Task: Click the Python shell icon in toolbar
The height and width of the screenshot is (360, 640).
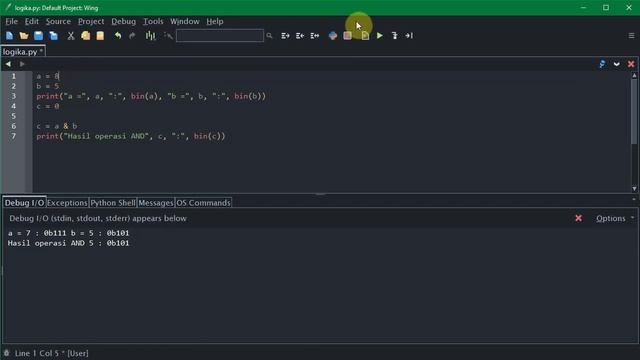Action: (333, 36)
